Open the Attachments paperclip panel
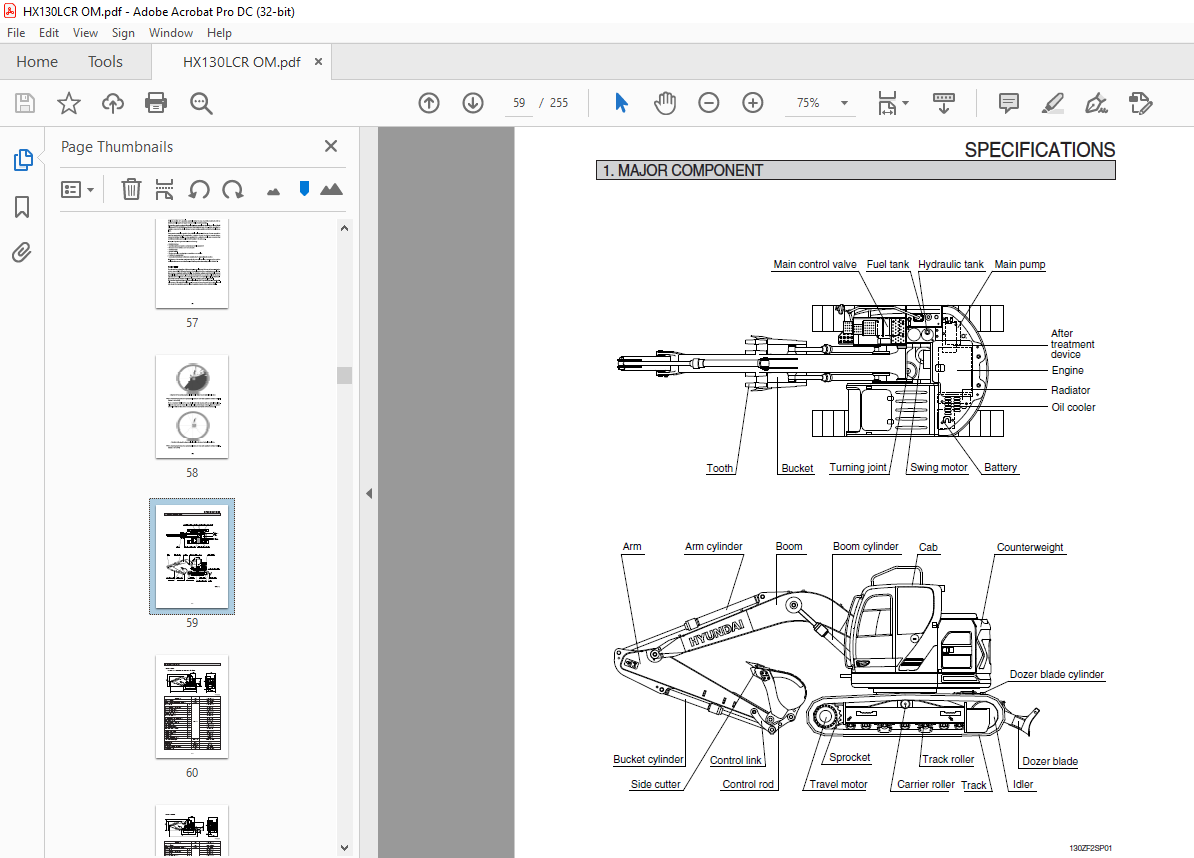The height and width of the screenshot is (858, 1194). pyautogui.click(x=22, y=252)
